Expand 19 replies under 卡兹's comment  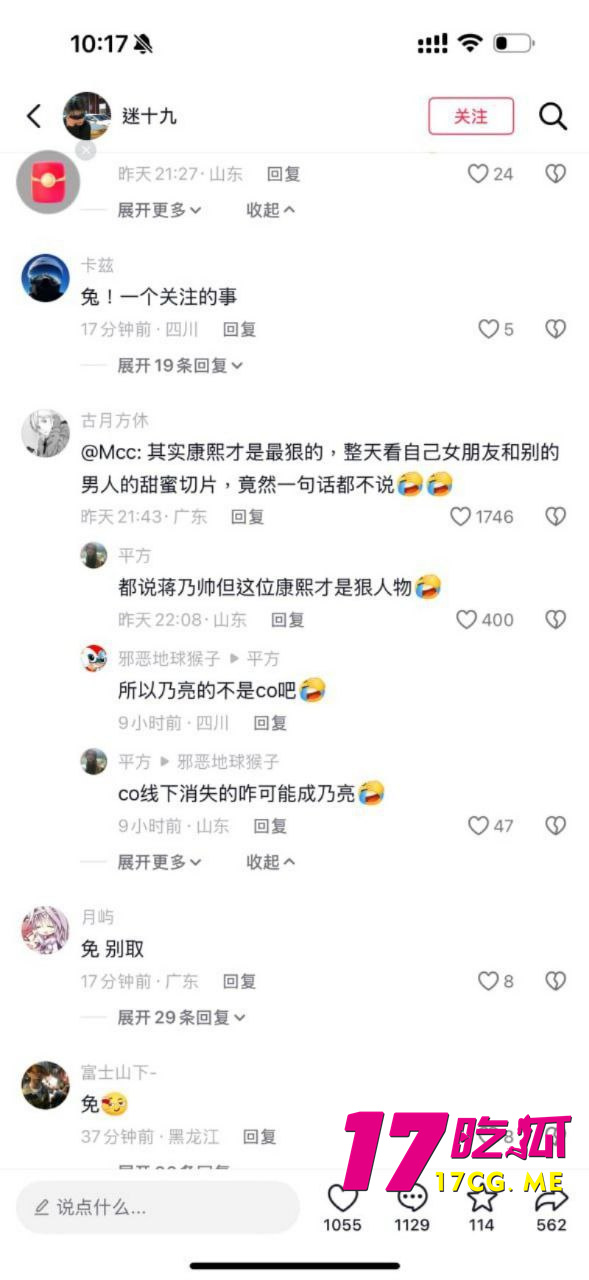tap(180, 366)
